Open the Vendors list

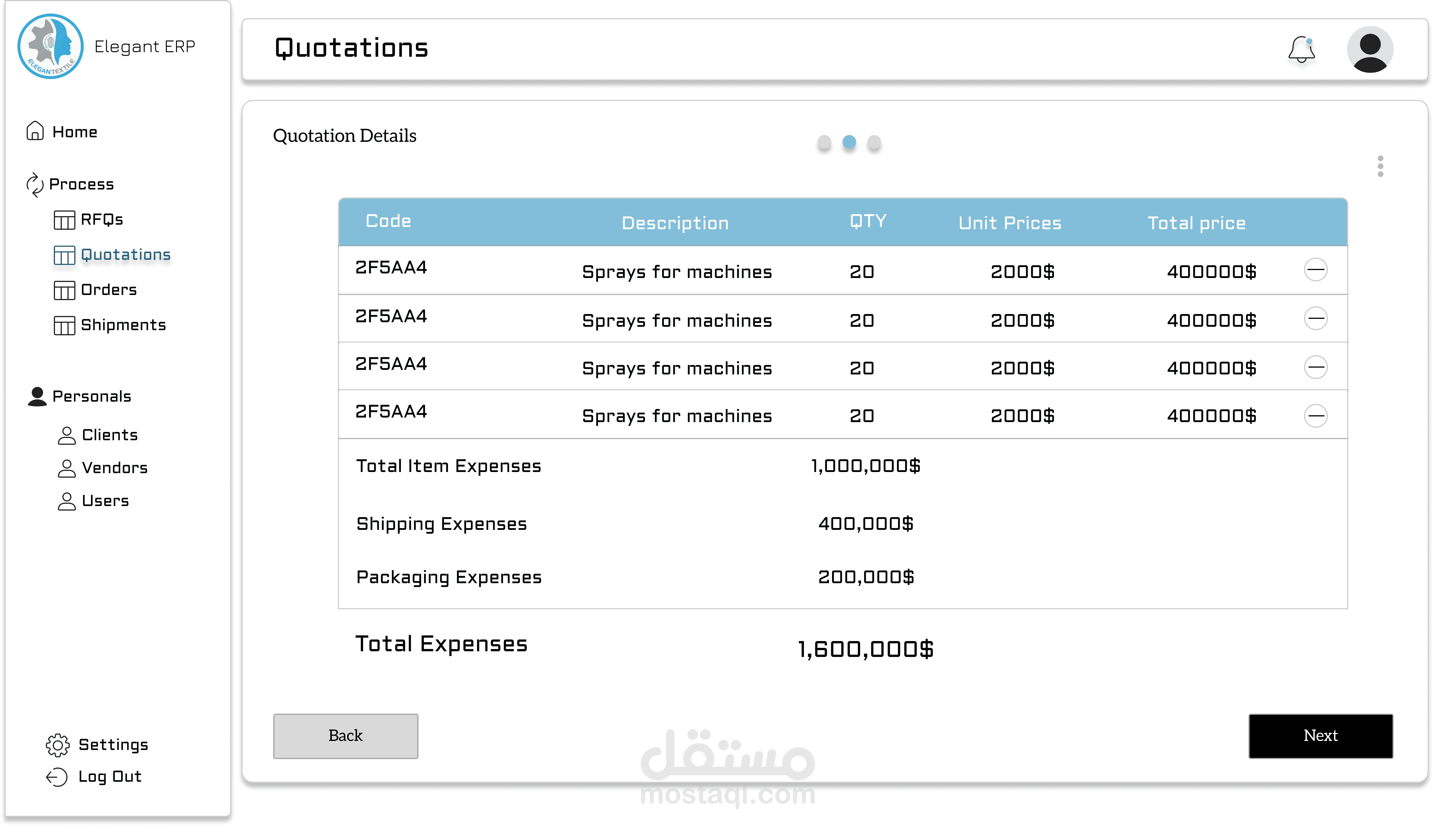pyautogui.click(x=114, y=468)
